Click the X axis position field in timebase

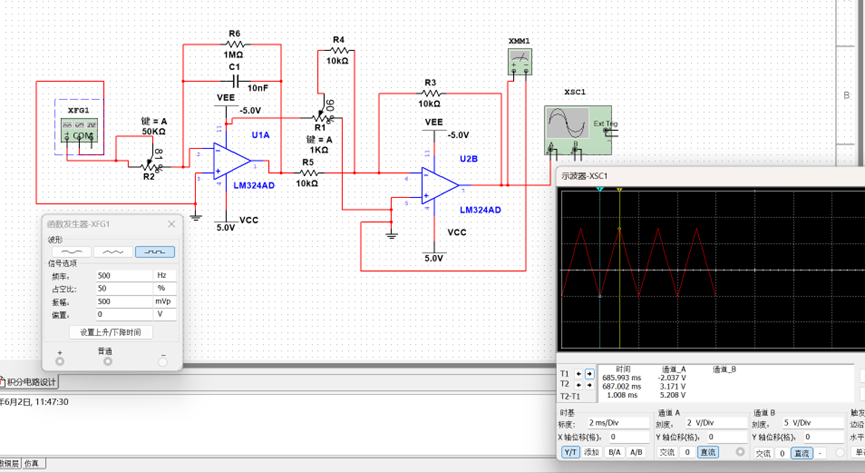point(628,437)
